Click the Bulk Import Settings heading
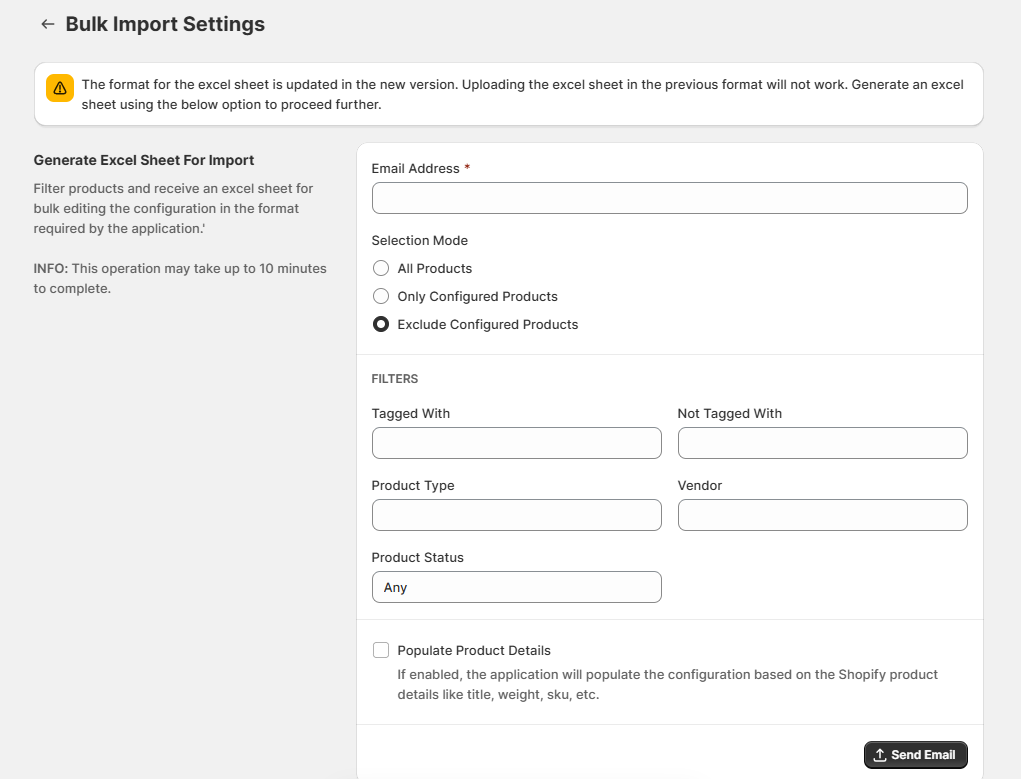The width and height of the screenshot is (1021, 779). pyautogui.click(x=165, y=24)
